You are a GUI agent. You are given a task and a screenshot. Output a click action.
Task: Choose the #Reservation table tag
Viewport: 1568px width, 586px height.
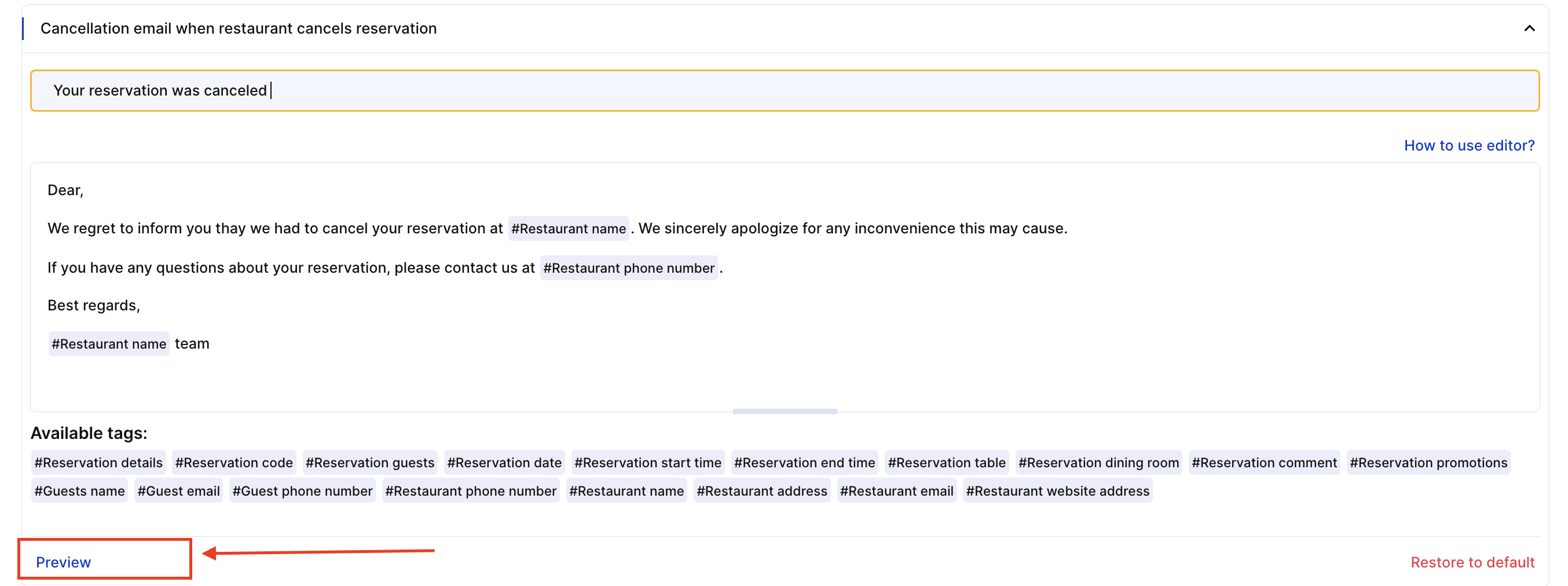[947, 463]
